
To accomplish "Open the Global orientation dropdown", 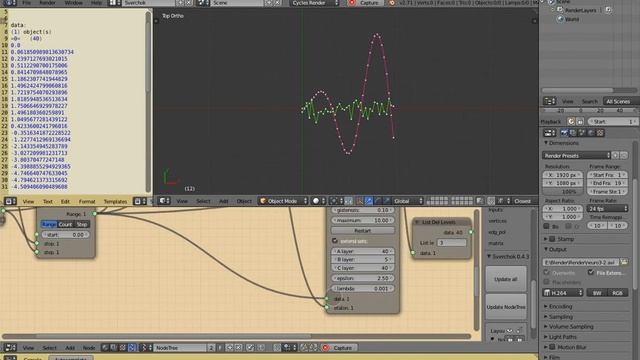I will [x=409, y=201].
